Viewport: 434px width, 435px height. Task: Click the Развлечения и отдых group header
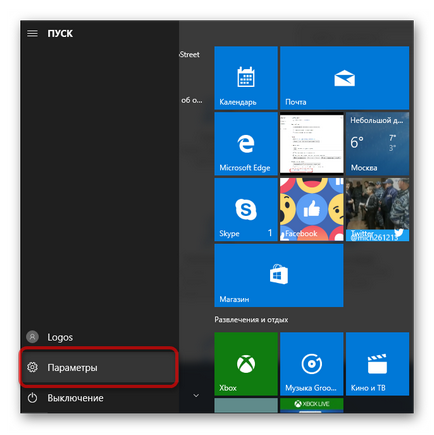pos(251,320)
